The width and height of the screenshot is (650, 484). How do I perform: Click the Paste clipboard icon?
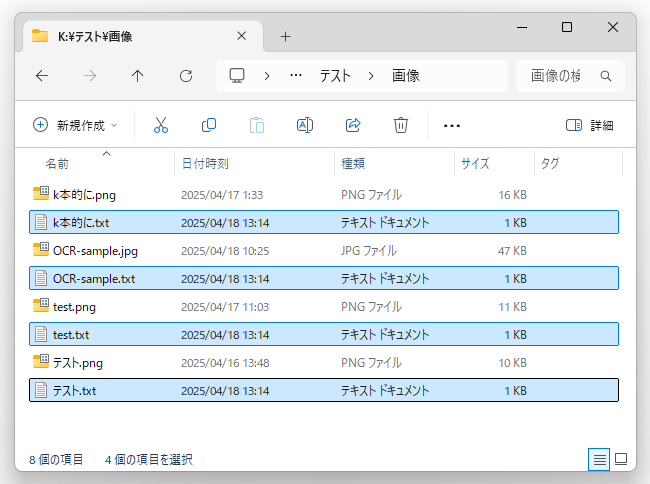pos(257,125)
